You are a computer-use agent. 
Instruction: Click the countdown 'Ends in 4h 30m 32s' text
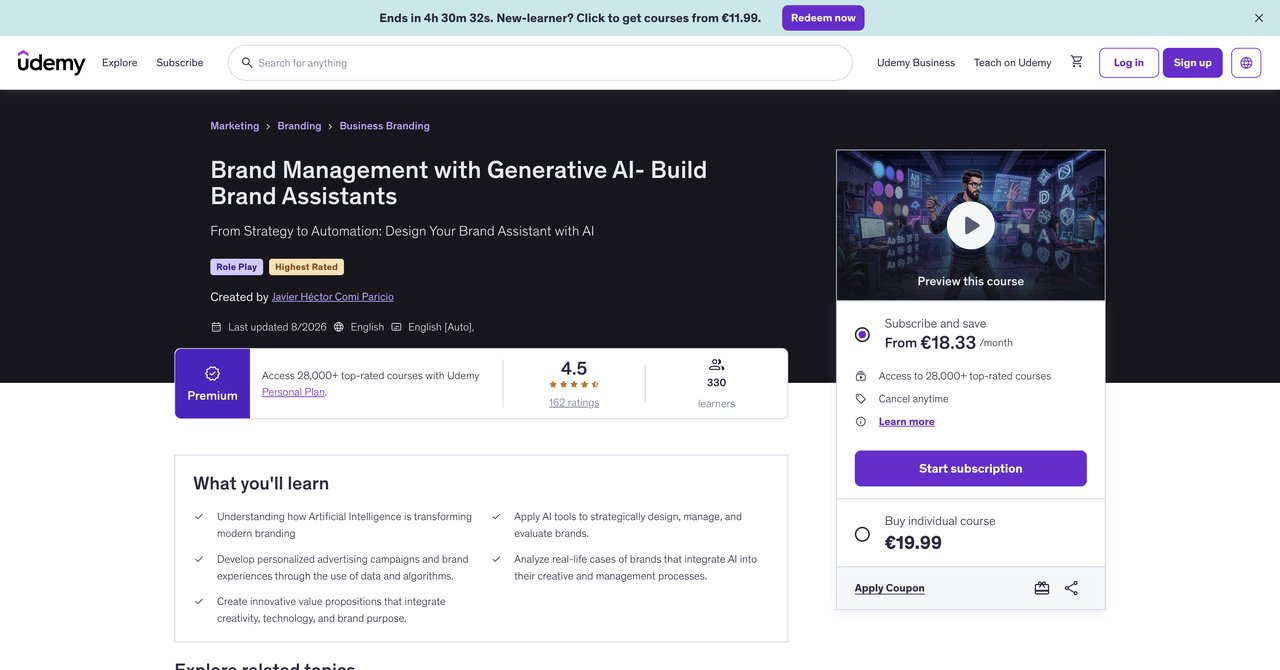click(x=435, y=18)
